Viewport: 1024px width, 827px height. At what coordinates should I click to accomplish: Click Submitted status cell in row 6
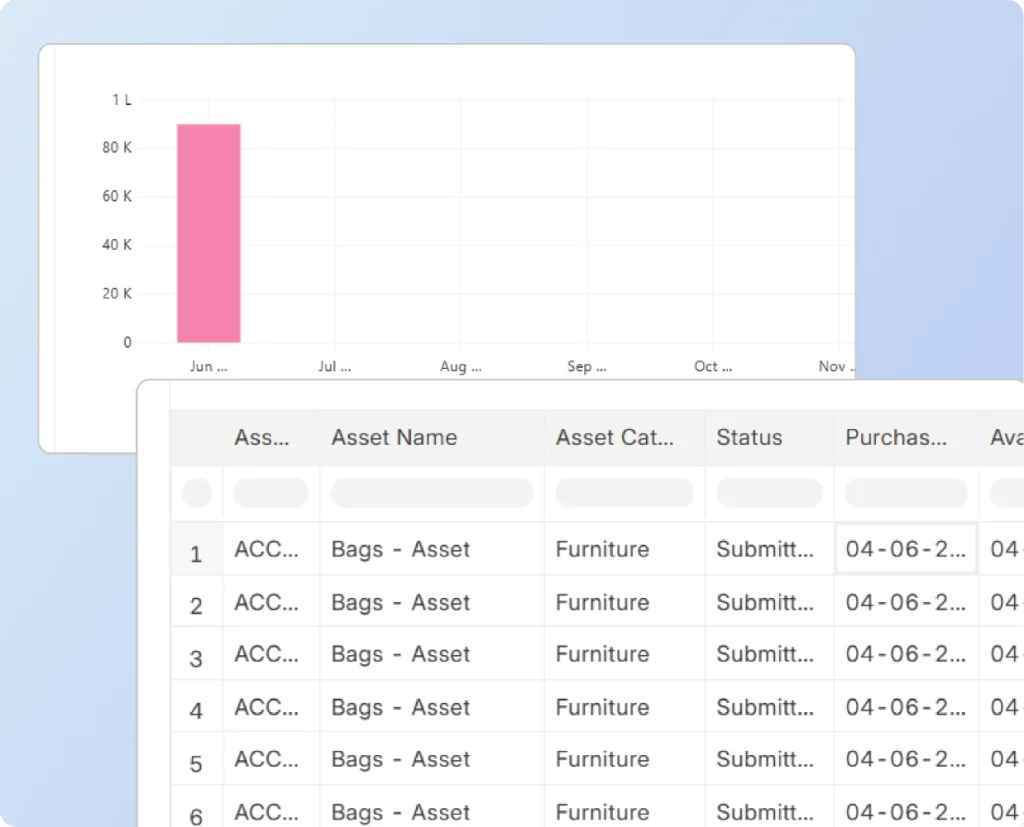click(x=765, y=812)
